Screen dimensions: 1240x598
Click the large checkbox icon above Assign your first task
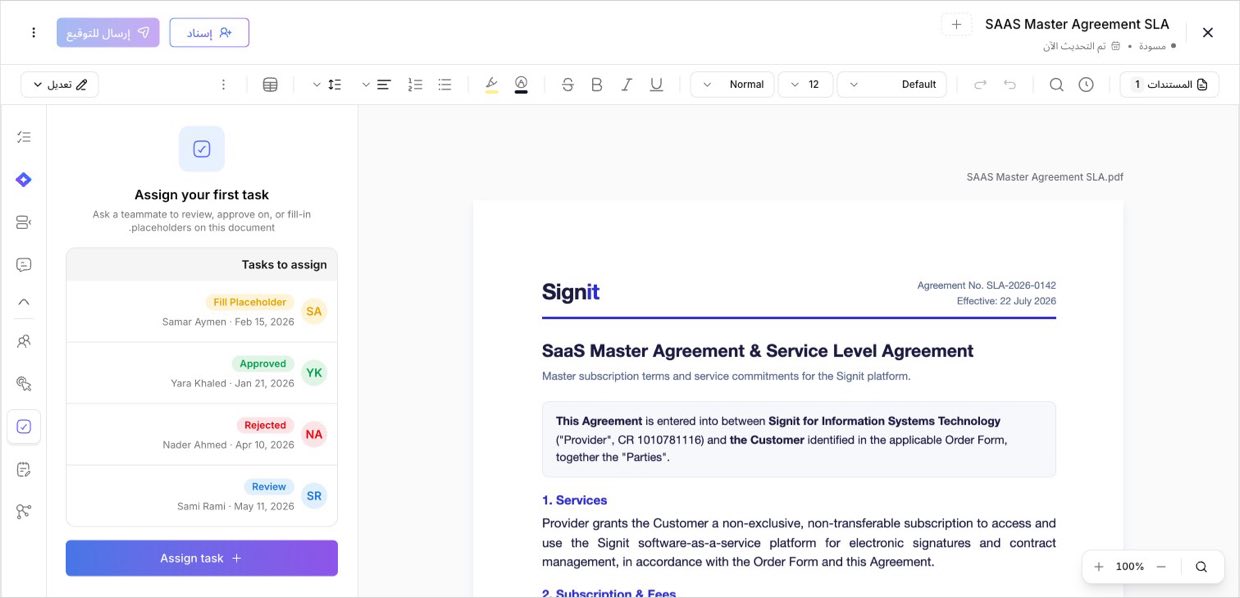[x=202, y=149]
